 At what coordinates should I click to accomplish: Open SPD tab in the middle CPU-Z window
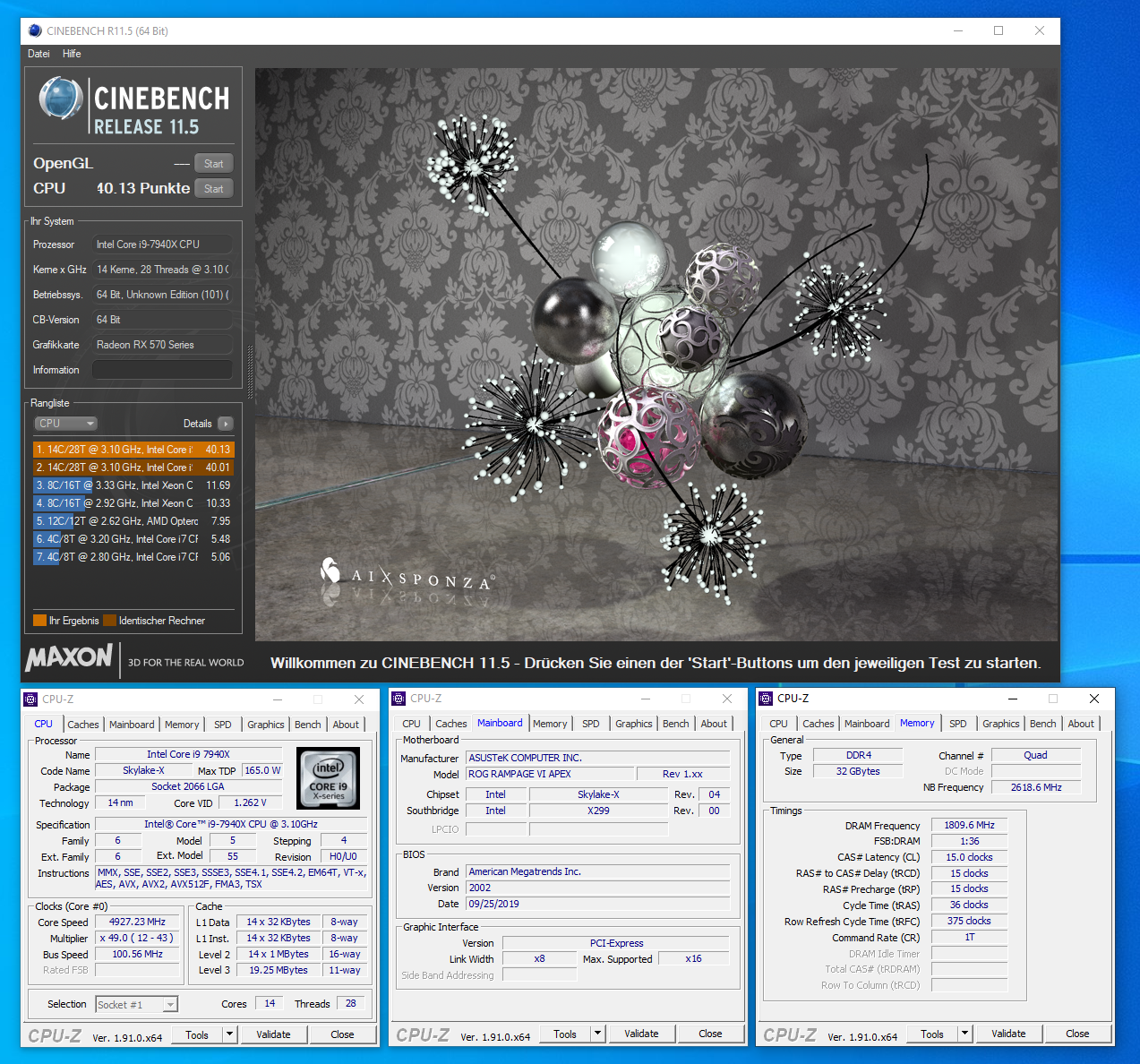tap(591, 724)
